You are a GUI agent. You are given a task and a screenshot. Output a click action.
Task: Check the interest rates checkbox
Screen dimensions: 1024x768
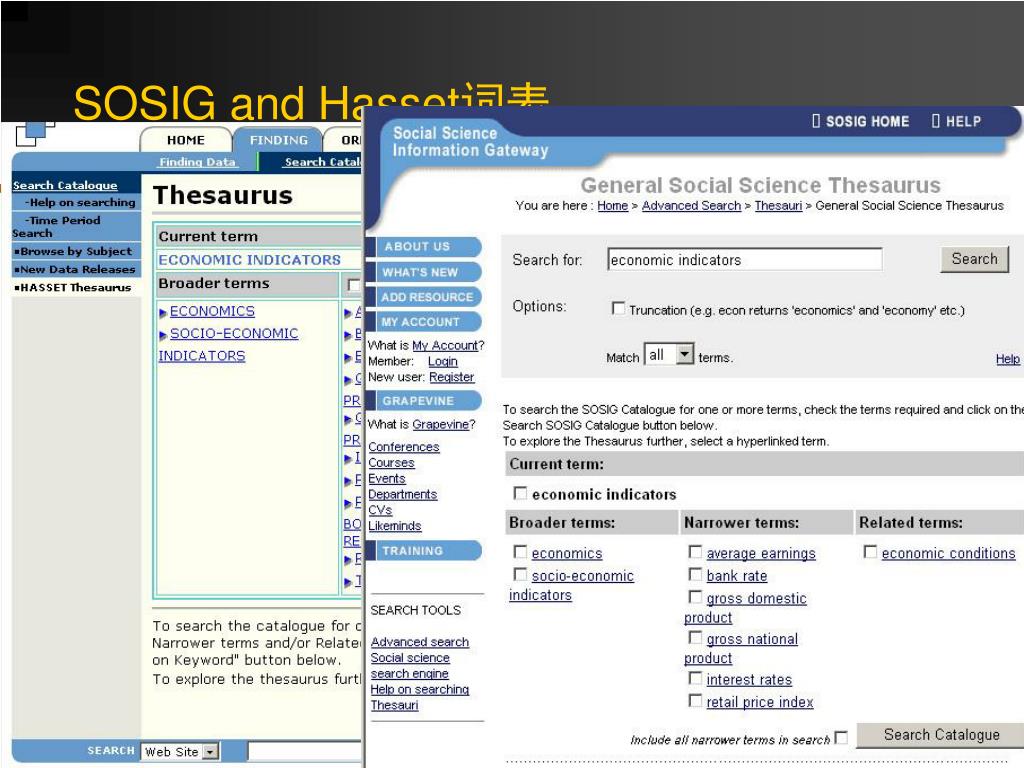pos(696,679)
